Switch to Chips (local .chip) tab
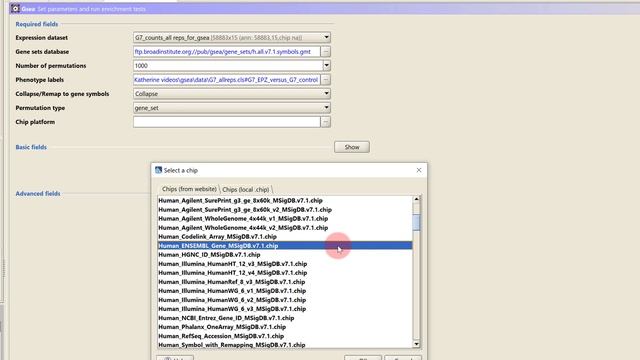 coord(246,189)
